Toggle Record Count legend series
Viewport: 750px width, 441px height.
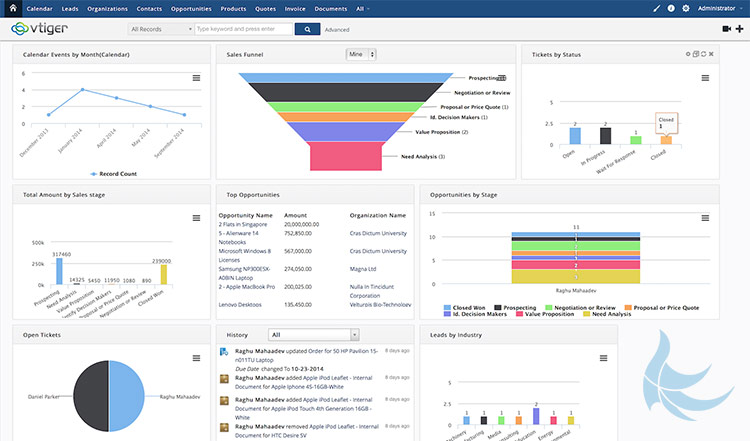pyautogui.click(x=113, y=174)
